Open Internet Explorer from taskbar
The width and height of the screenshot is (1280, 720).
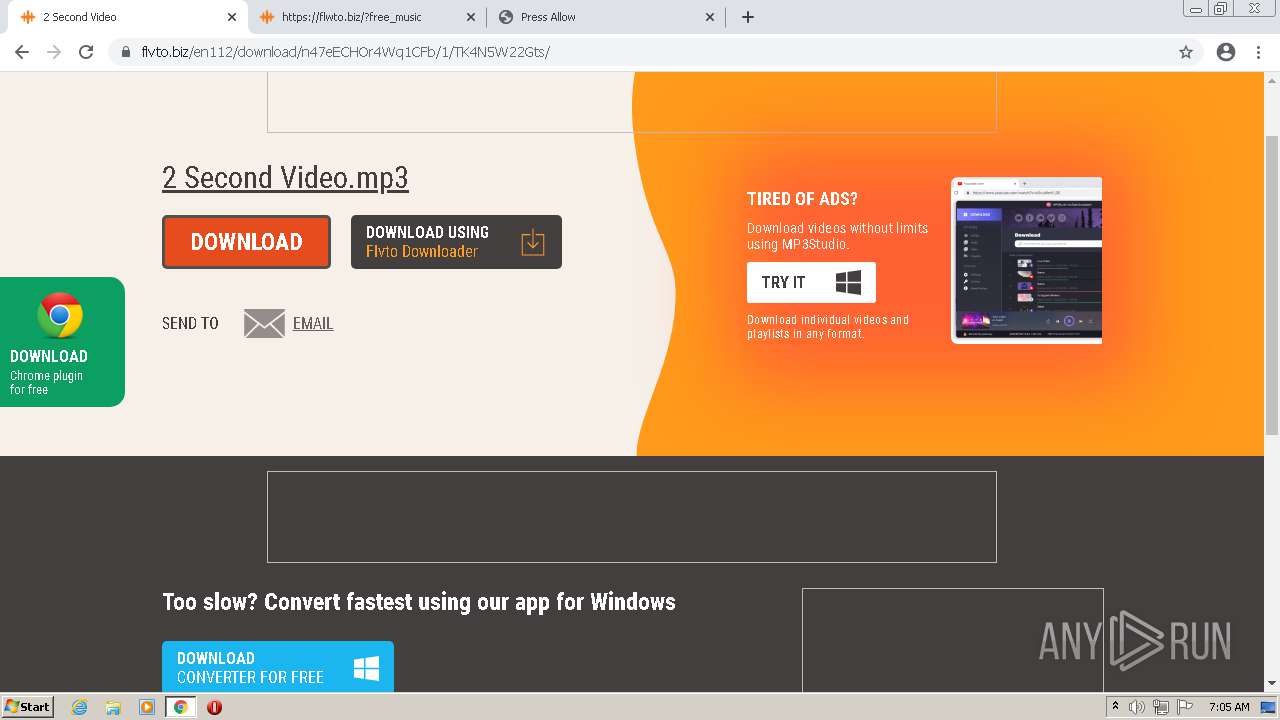[80, 707]
